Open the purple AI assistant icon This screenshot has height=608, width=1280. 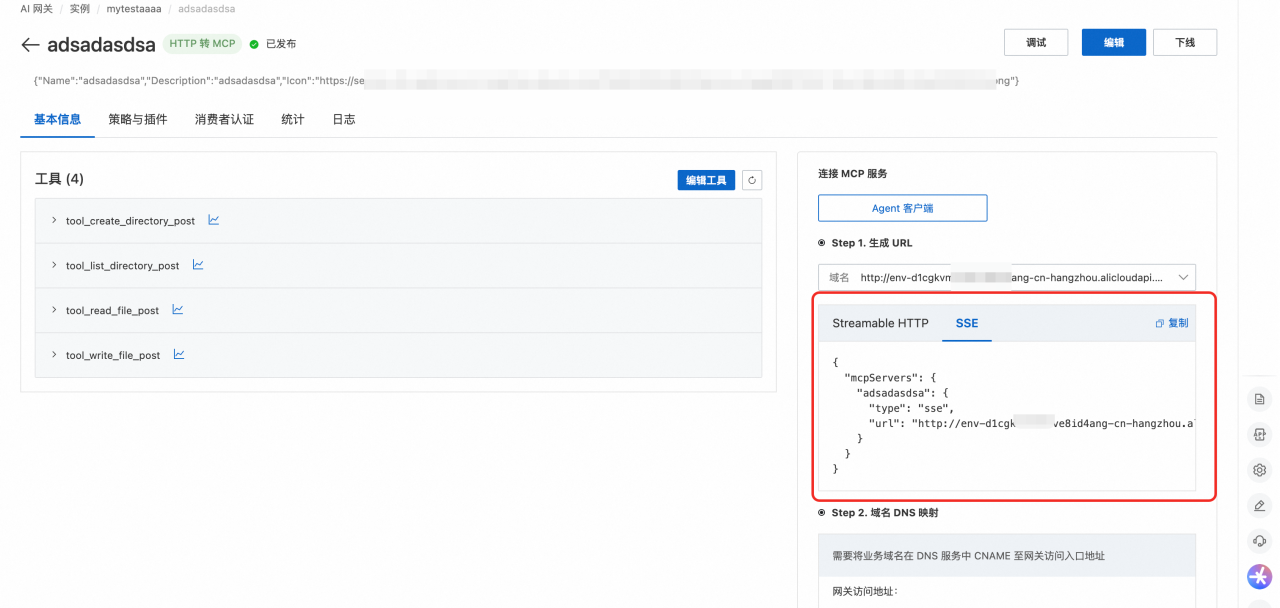coord(1259,576)
